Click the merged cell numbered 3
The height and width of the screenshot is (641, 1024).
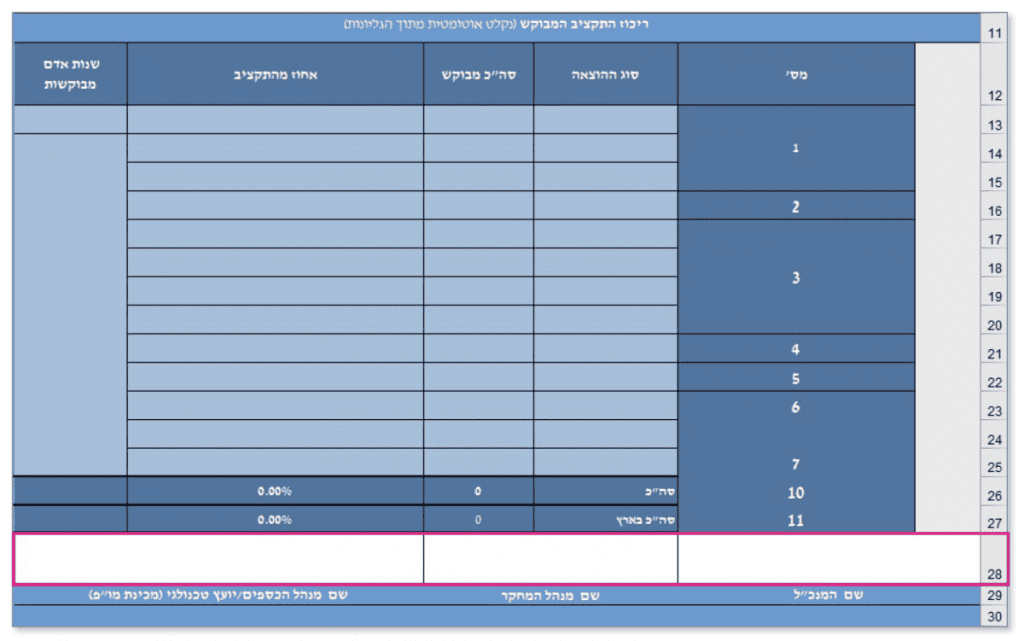pyautogui.click(x=796, y=277)
